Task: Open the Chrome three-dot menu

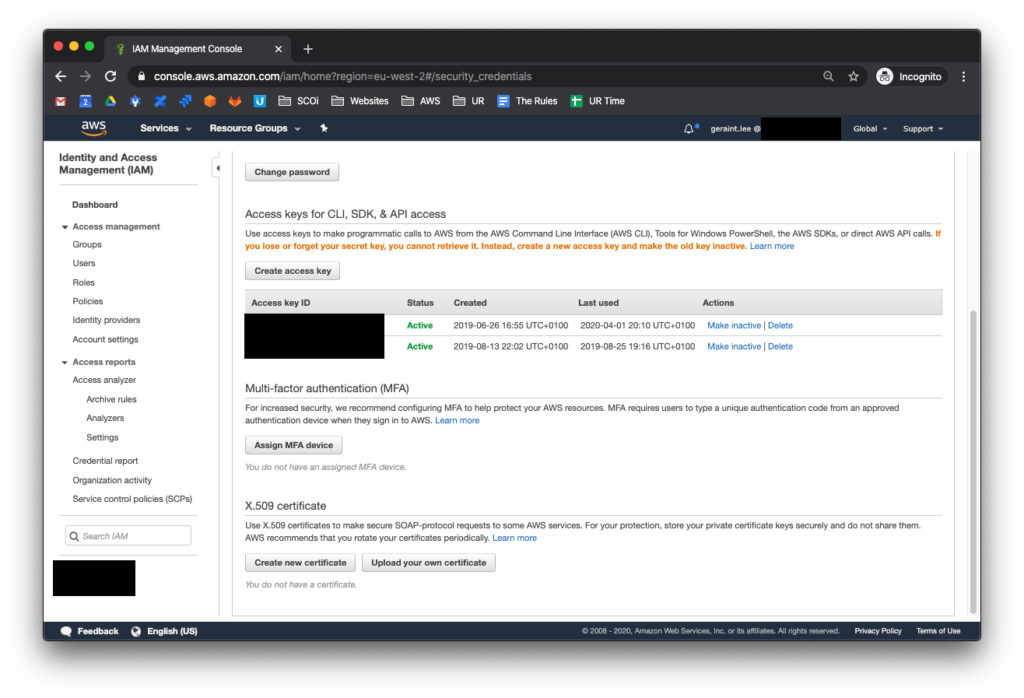Action: point(963,76)
